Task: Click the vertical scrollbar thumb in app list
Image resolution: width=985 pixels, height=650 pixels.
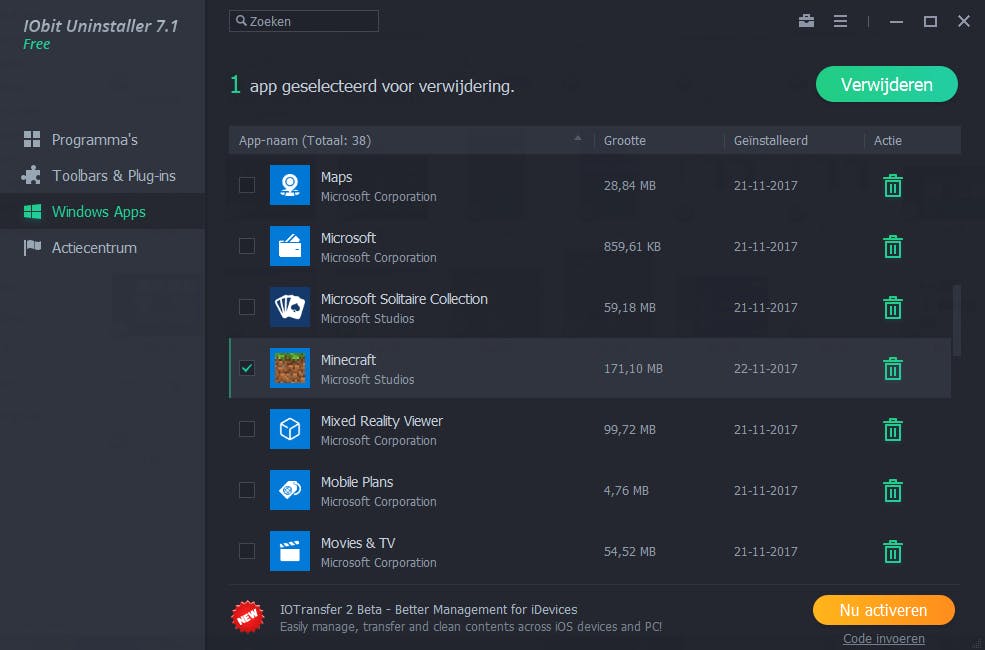Action: pyautogui.click(x=957, y=320)
